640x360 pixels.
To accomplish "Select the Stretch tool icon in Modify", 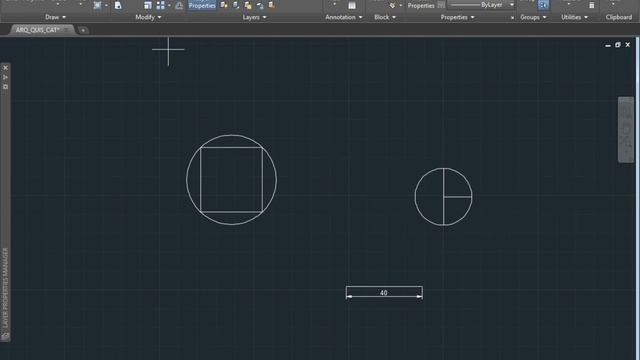I will (148, 5).
